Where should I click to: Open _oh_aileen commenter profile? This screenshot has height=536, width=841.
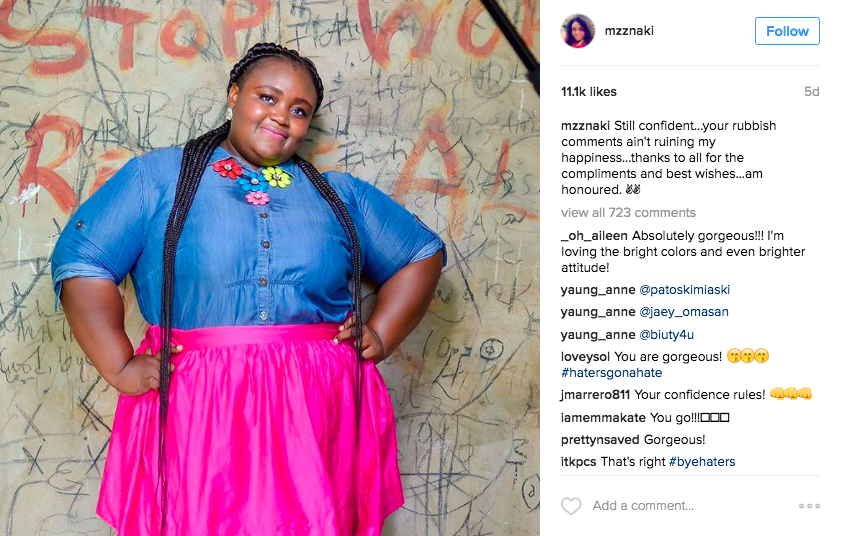tap(594, 236)
